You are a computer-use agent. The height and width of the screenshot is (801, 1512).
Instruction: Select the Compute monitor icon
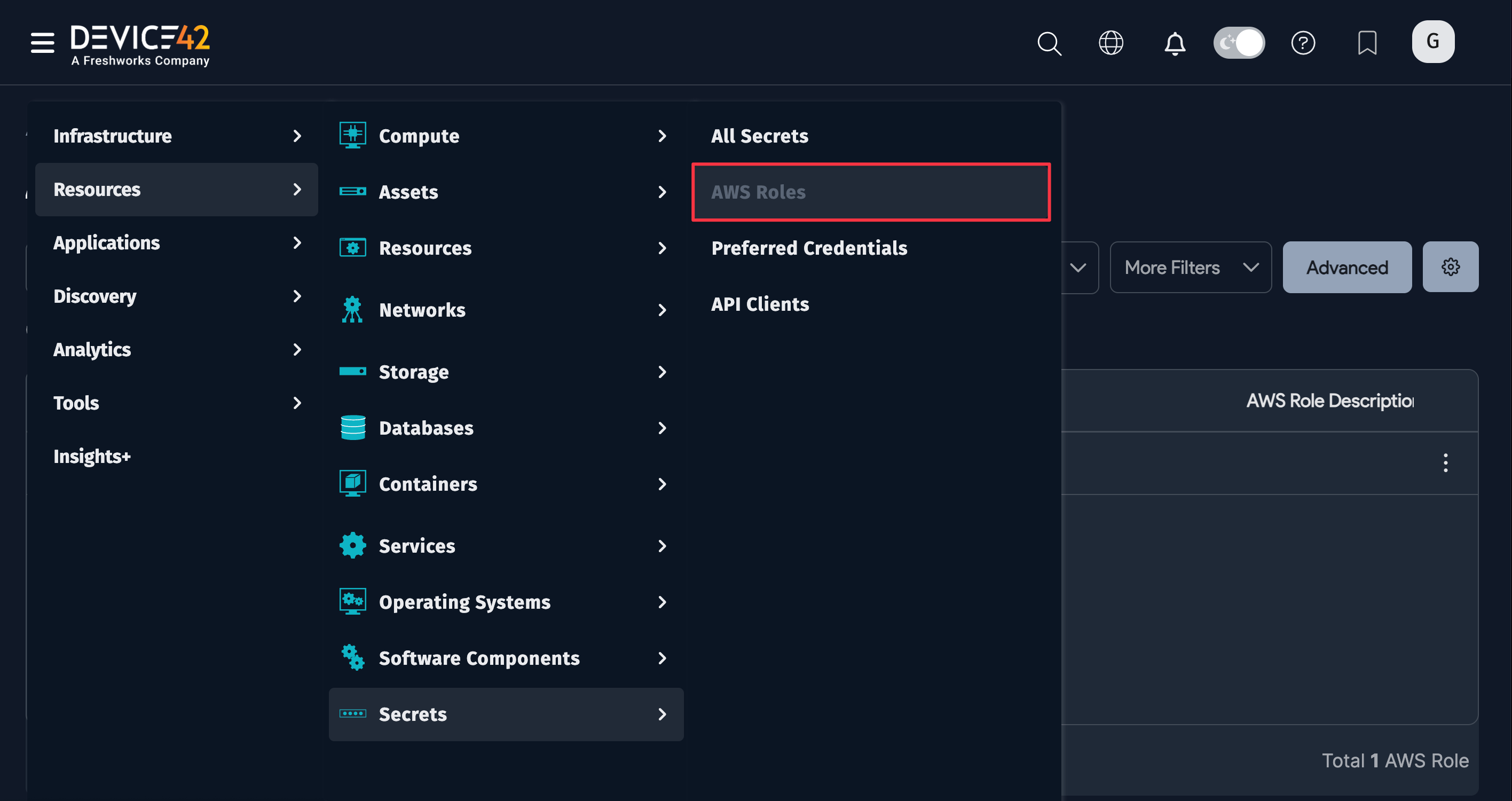point(352,135)
